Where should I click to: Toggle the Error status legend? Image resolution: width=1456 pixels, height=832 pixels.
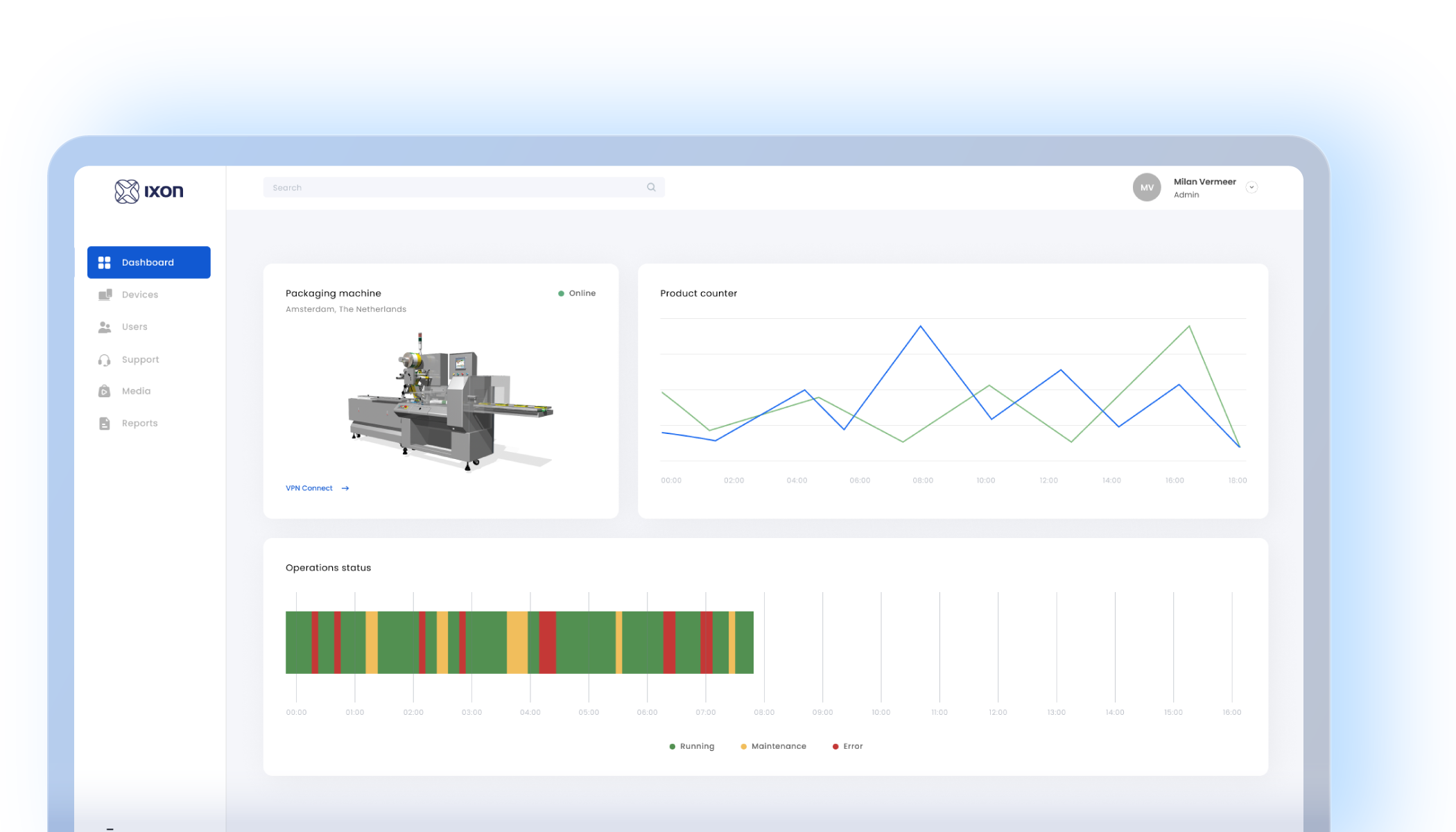[847, 746]
